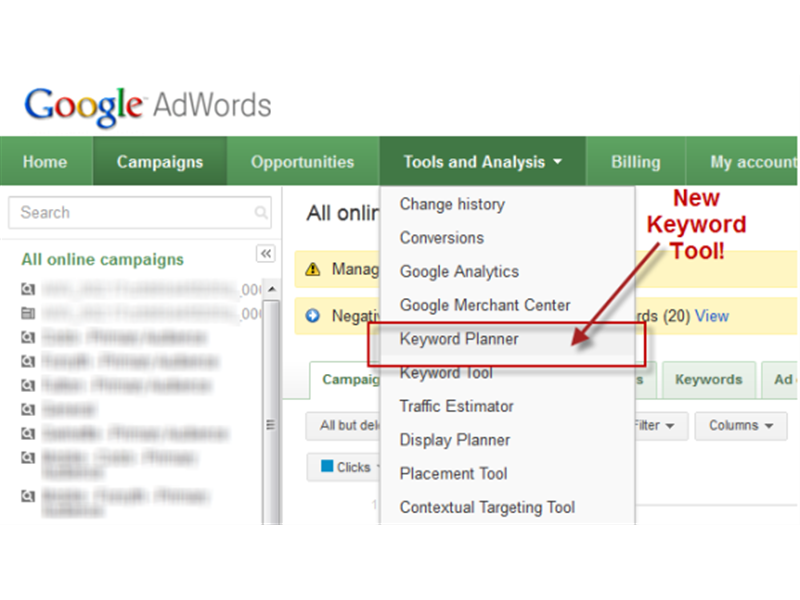Collapse the sidebar with double-chevron button
The image size is (800, 600).
(x=266, y=254)
